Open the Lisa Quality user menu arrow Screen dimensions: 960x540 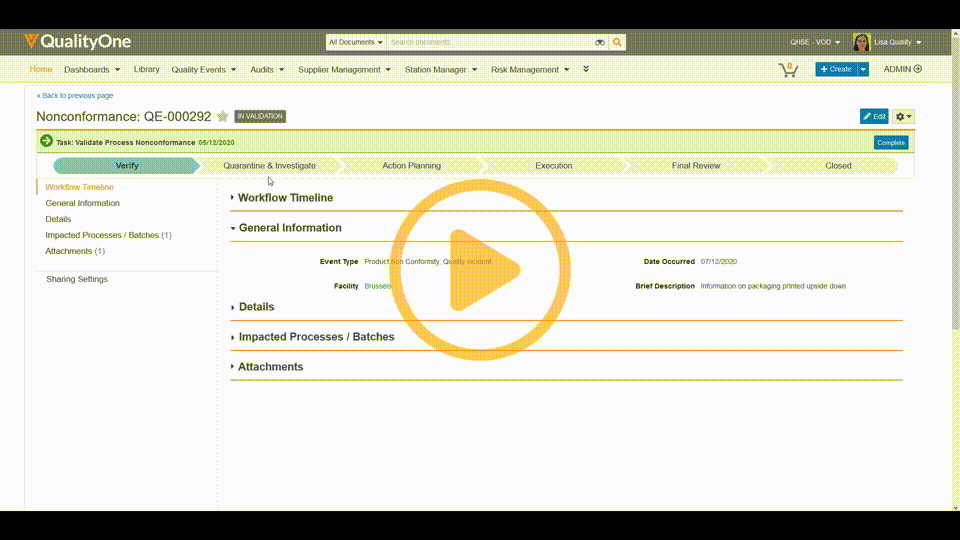pos(918,42)
